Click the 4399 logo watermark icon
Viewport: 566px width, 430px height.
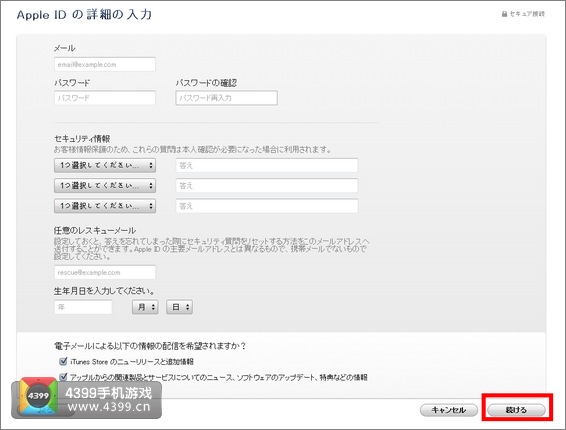(x=38, y=396)
